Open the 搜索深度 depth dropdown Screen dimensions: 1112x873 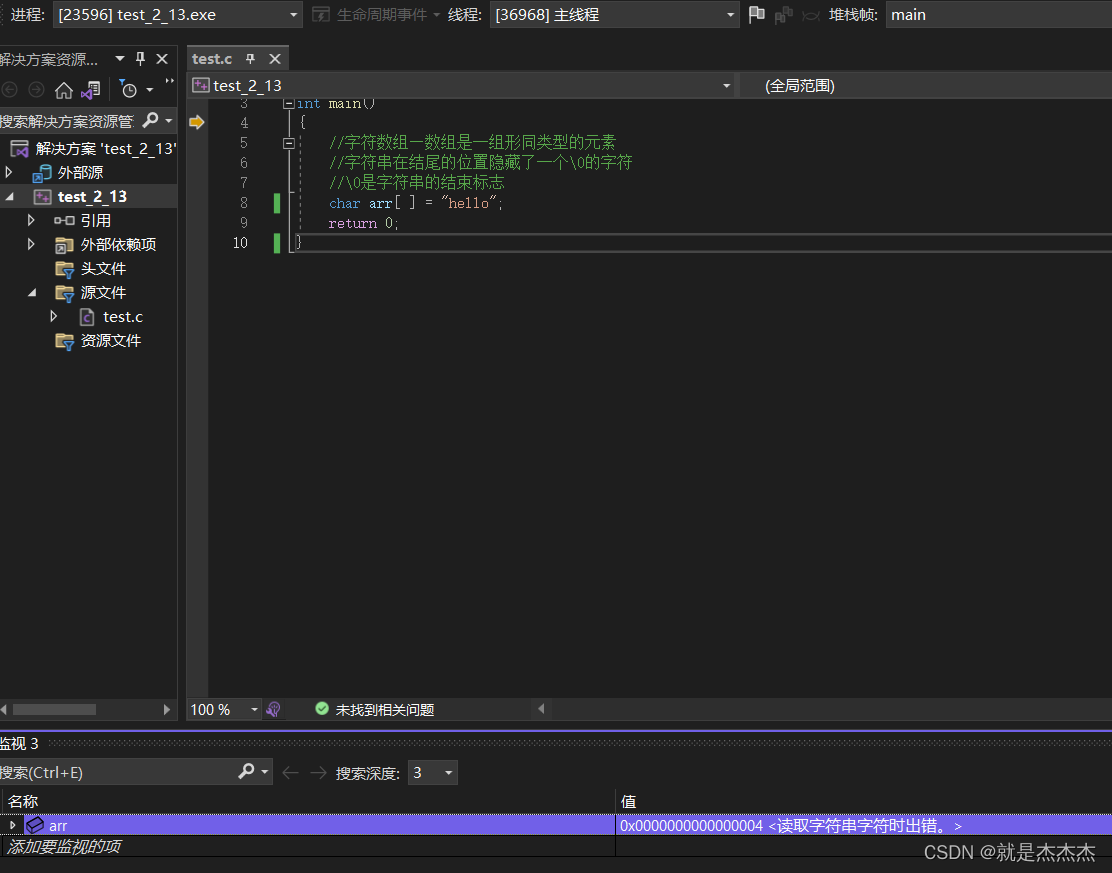click(x=433, y=773)
